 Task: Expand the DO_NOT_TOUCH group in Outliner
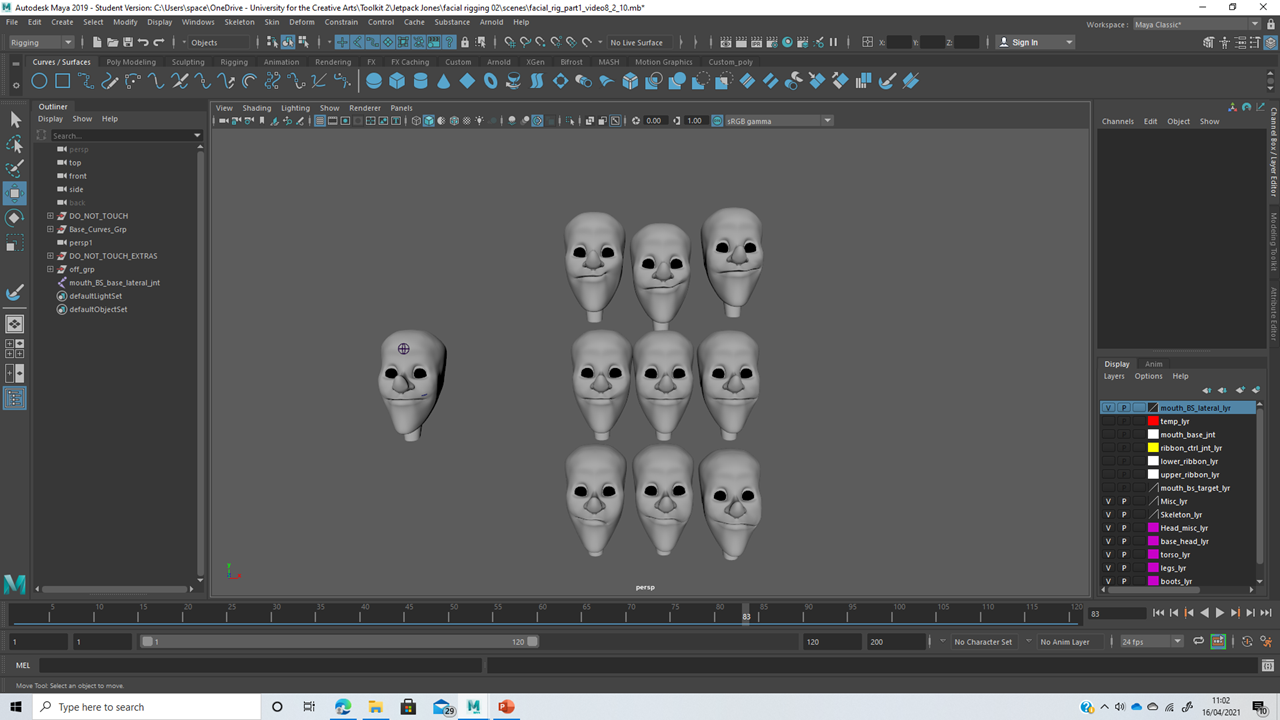pyautogui.click(x=50, y=216)
